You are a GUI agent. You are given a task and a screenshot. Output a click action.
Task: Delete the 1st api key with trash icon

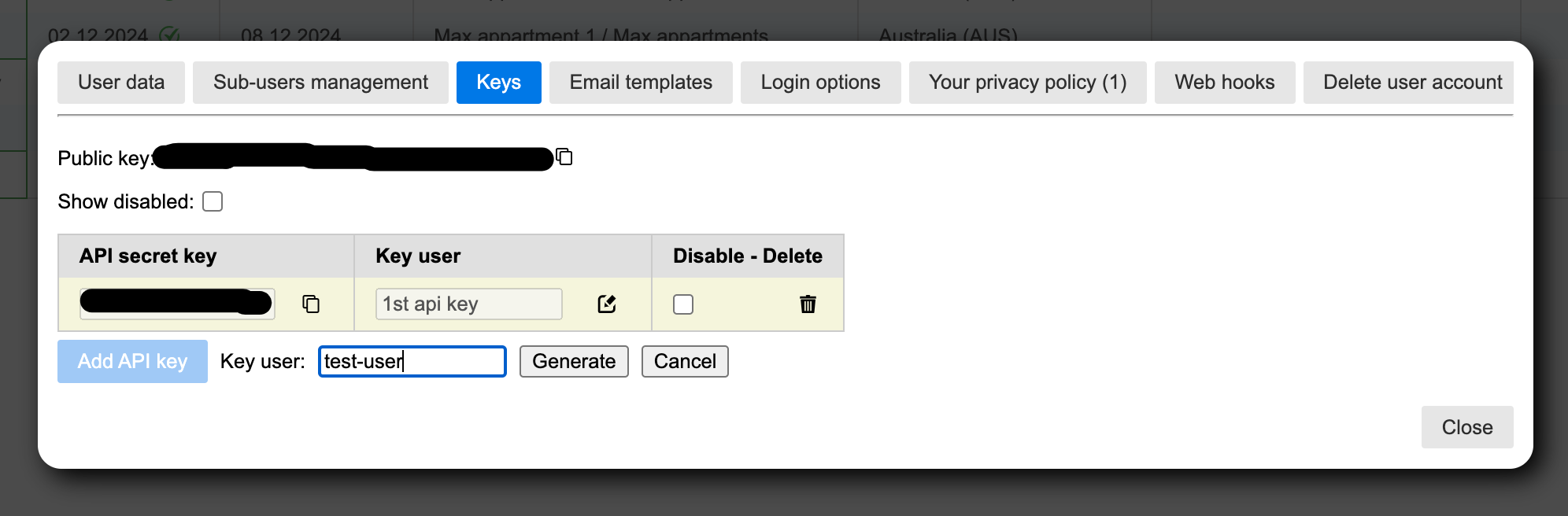[x=808, y=304]
